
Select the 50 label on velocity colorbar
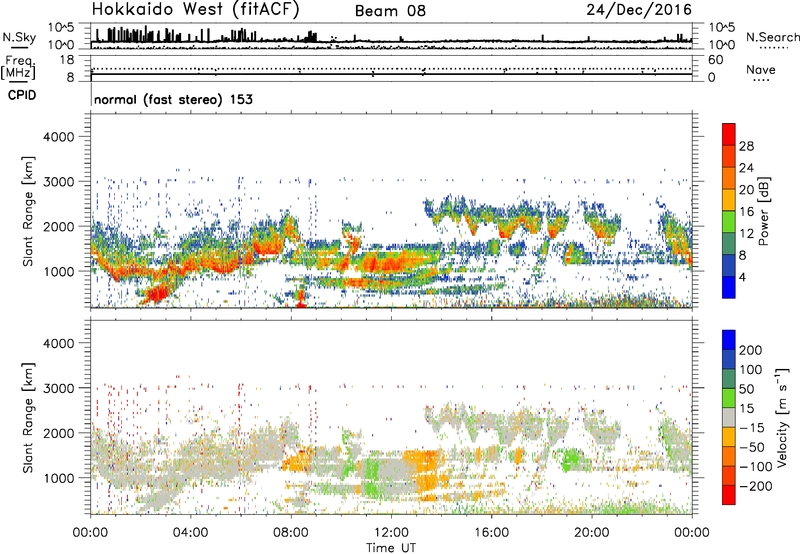[x=746, y=389]
